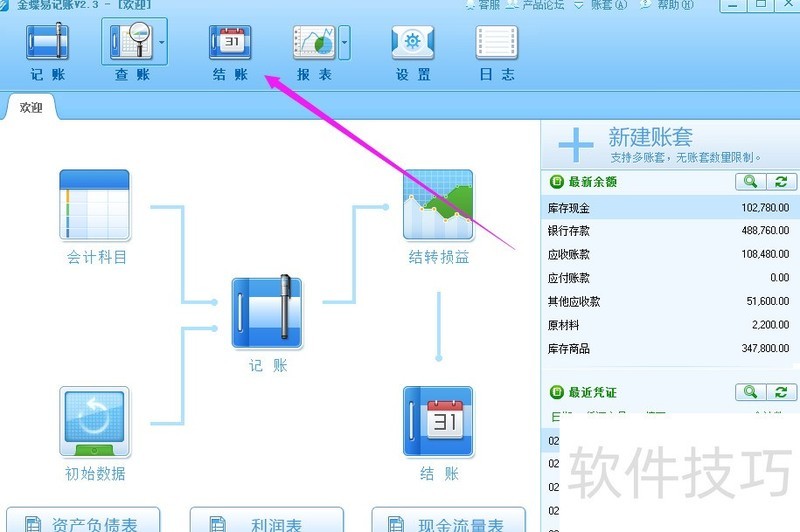Select the 应收账款 balance row
The height and width of the screenshot is (532, 800).
[670, 254]
